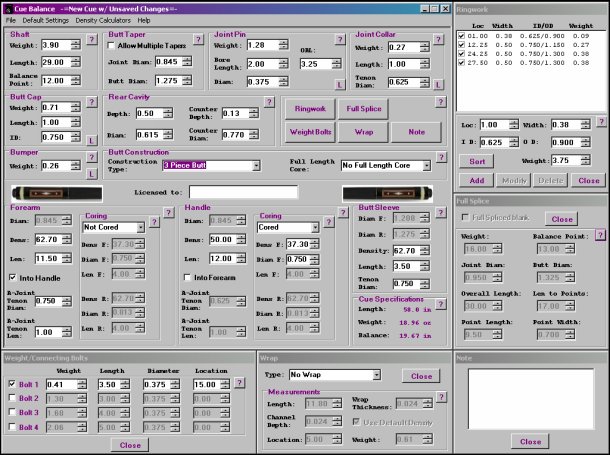Click the Weight Bolts button

pos(309,131)
